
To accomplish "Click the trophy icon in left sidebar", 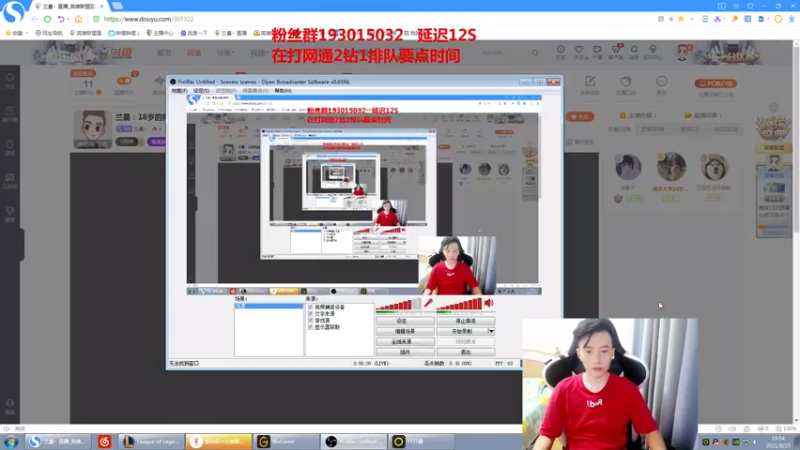I will click(x=10, y=213).
